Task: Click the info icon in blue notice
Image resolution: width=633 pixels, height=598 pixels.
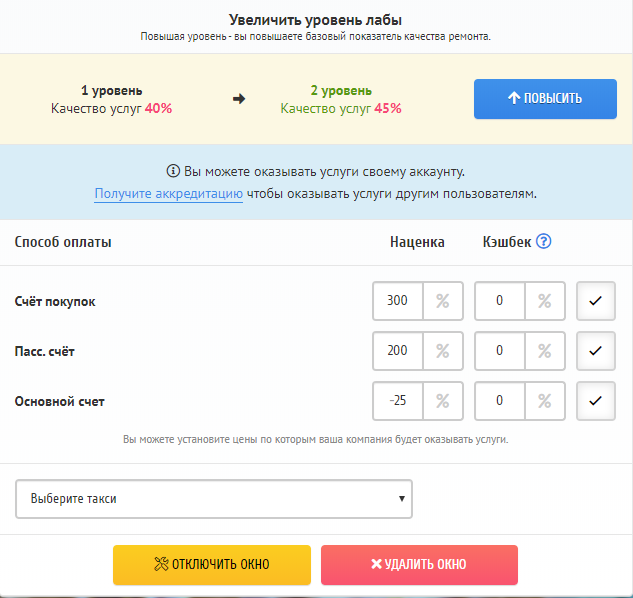Action: click(173, 171)
